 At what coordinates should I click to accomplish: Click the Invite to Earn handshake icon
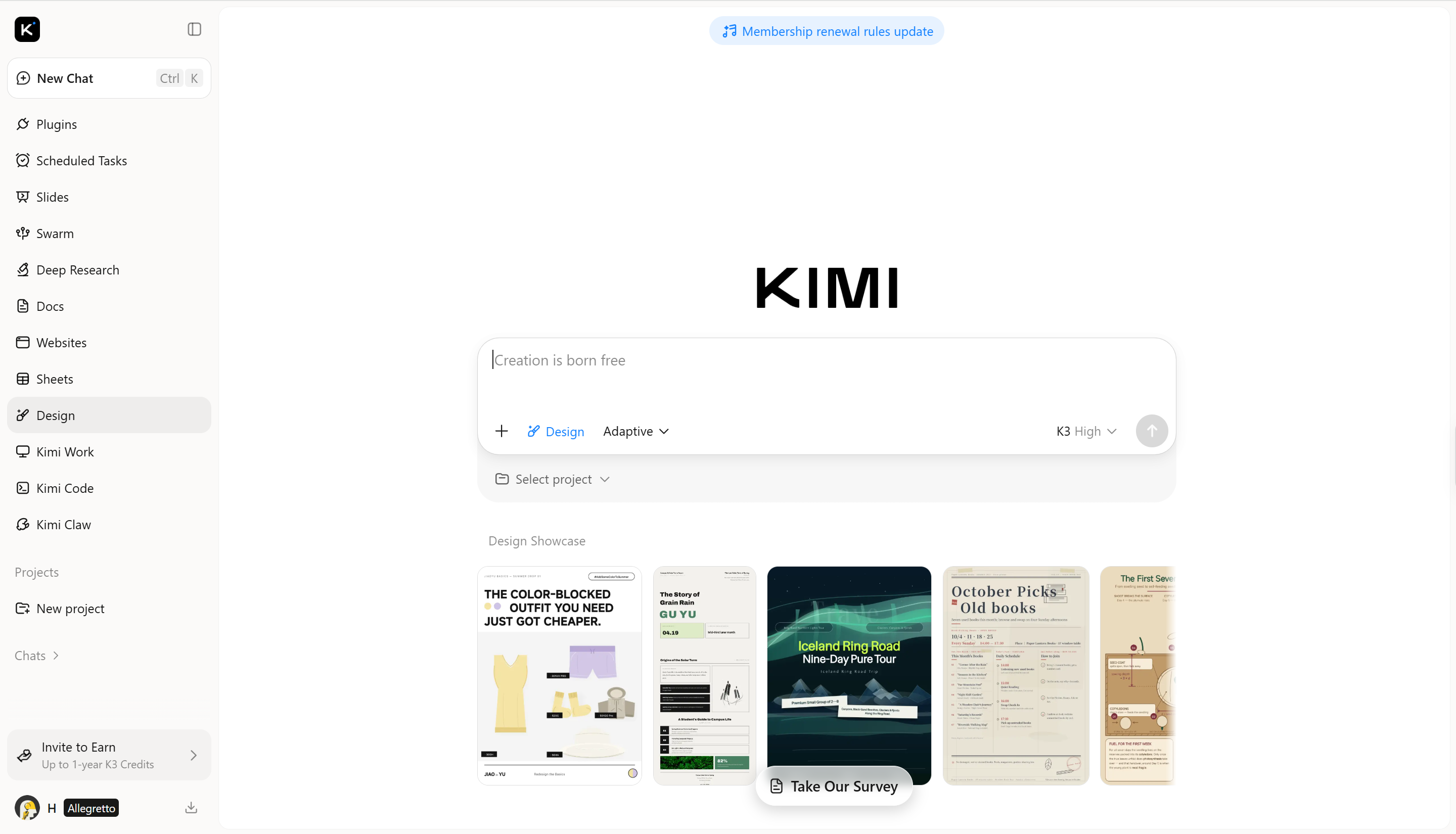pos(24,755)
